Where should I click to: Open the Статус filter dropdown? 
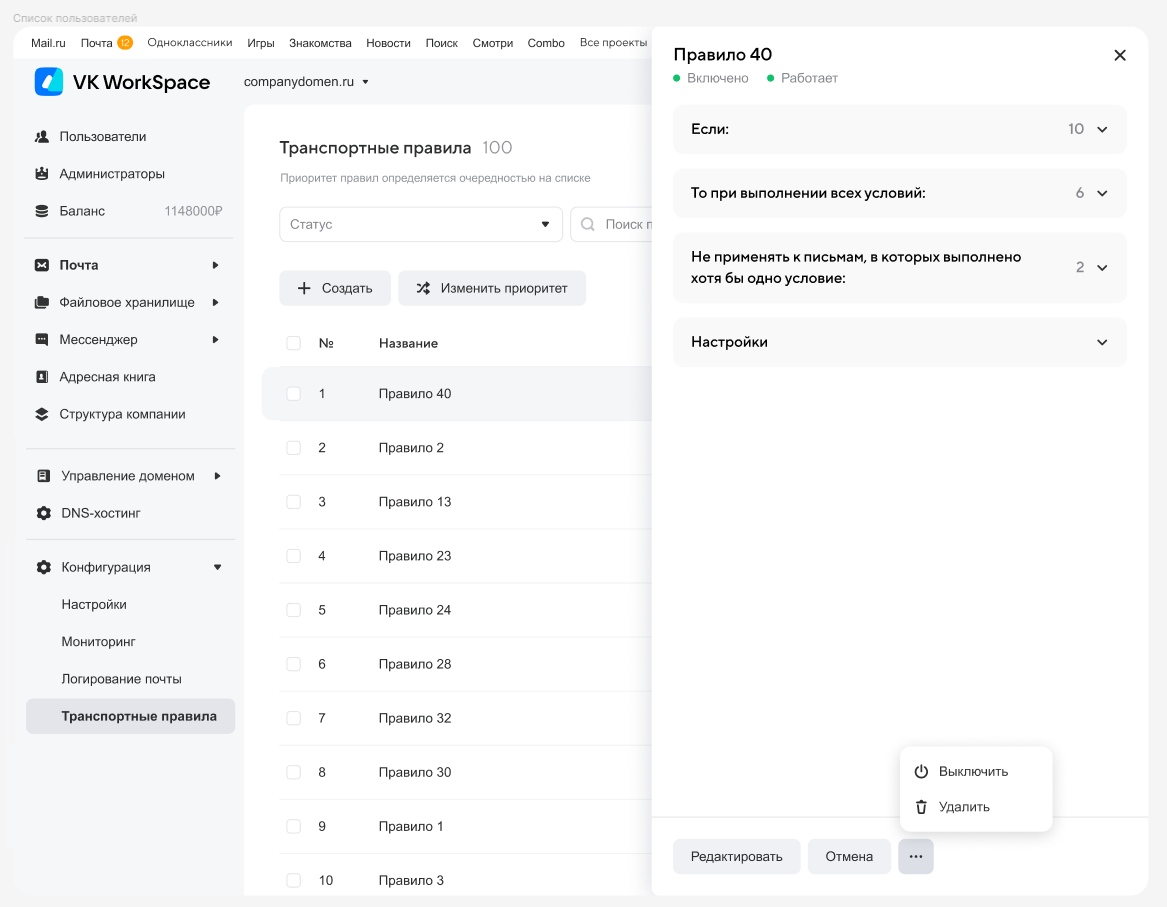420,224
